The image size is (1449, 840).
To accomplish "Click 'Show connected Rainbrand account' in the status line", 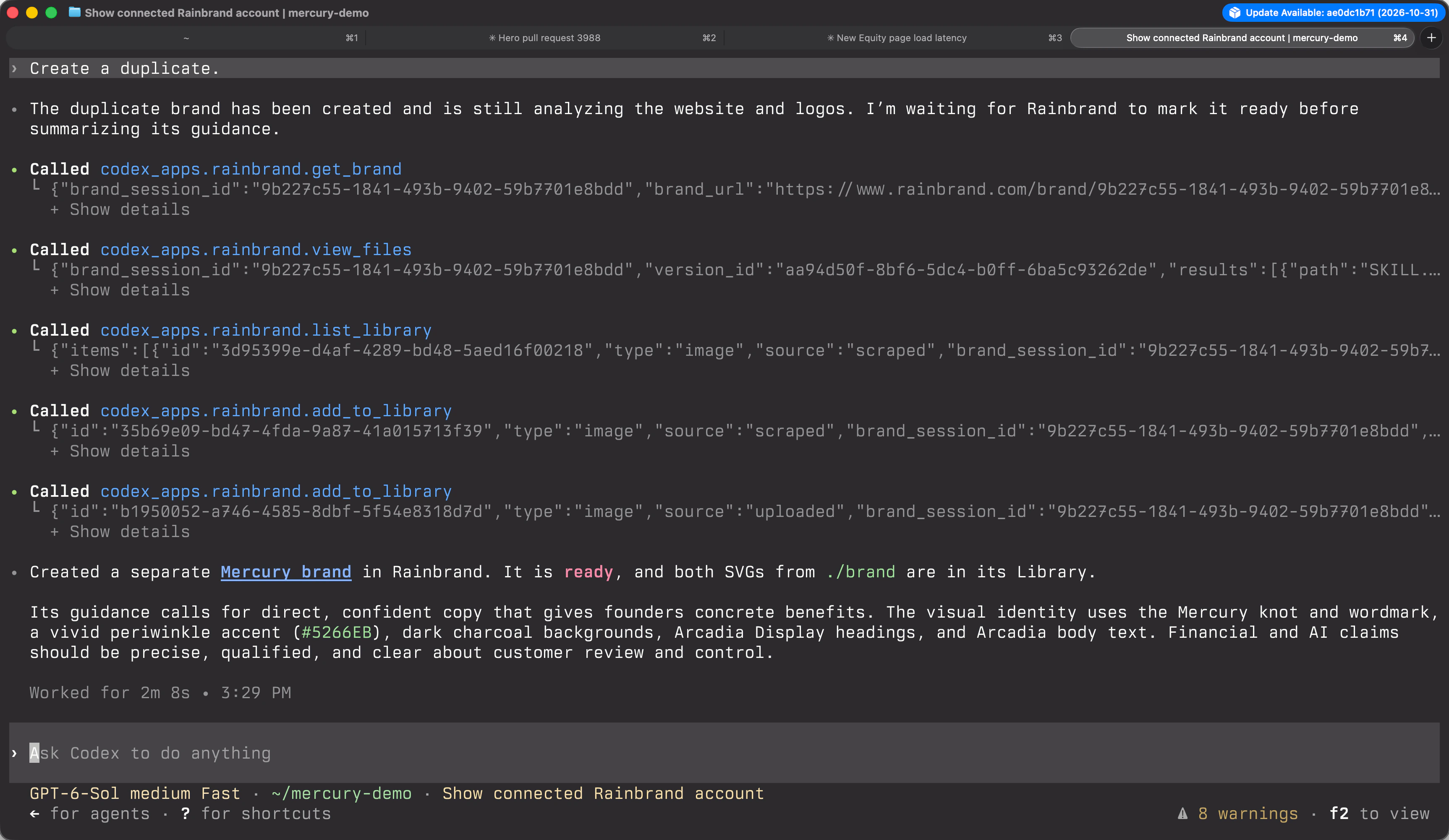I will coord(603,793).
